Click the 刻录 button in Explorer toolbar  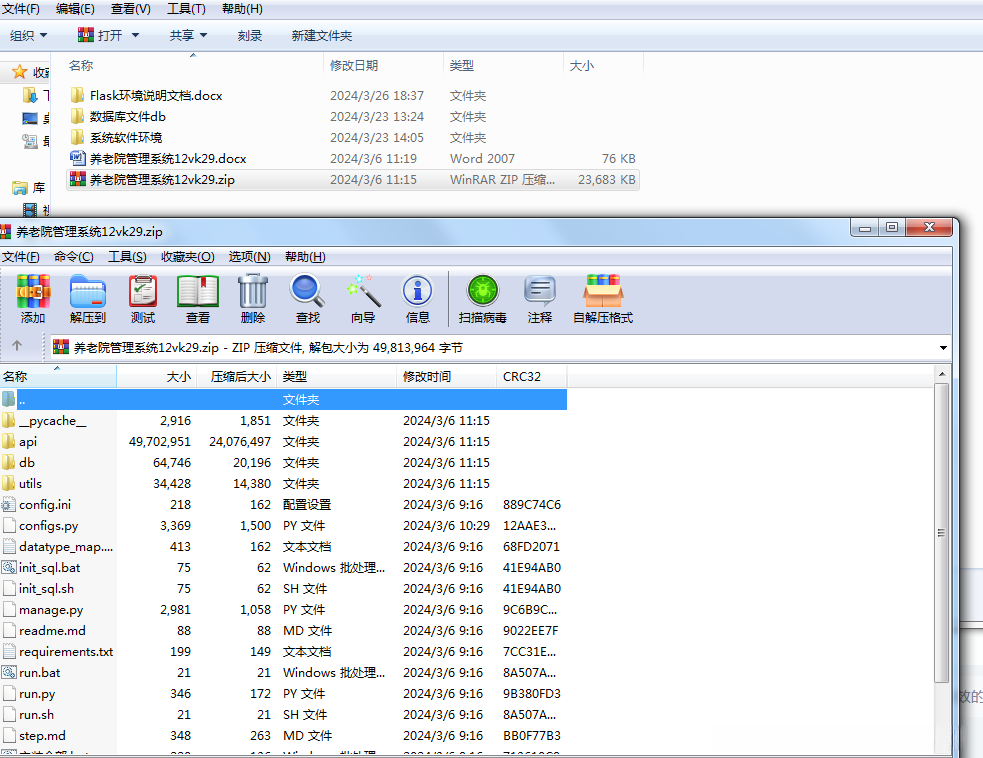pos(250,36)
